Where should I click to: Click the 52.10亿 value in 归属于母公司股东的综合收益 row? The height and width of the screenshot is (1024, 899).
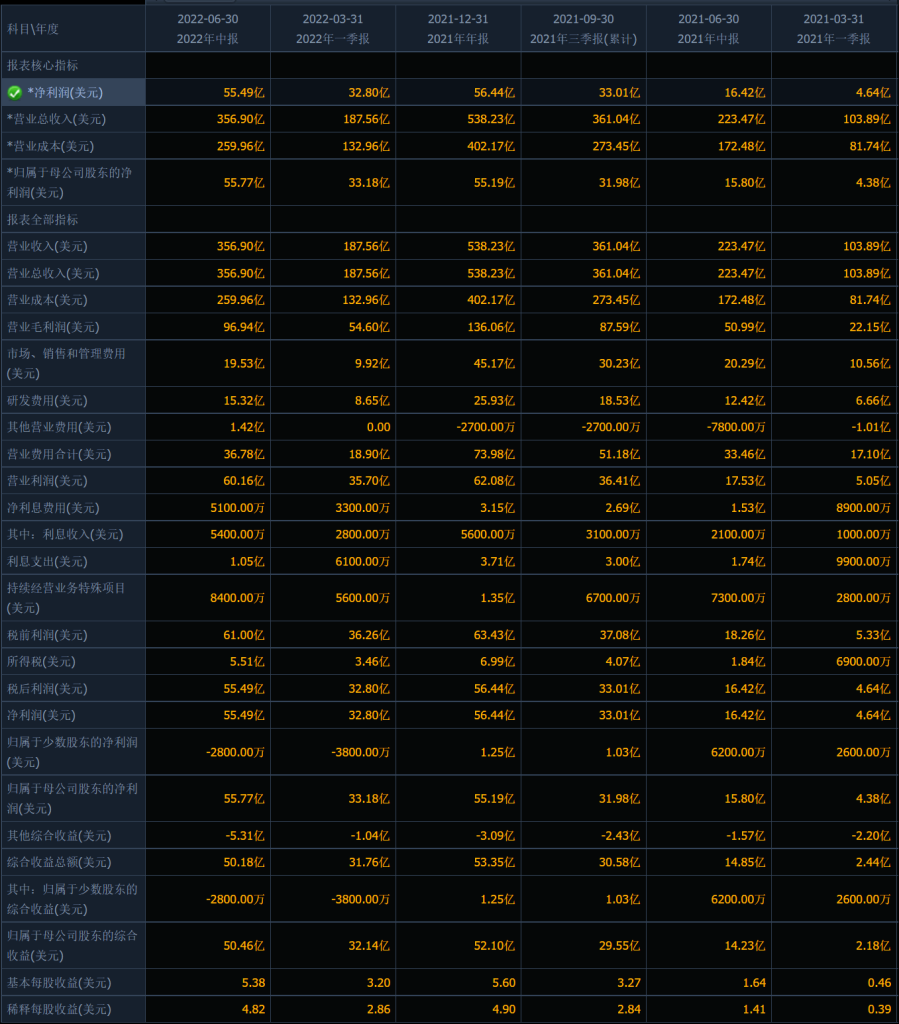[494, 946]
